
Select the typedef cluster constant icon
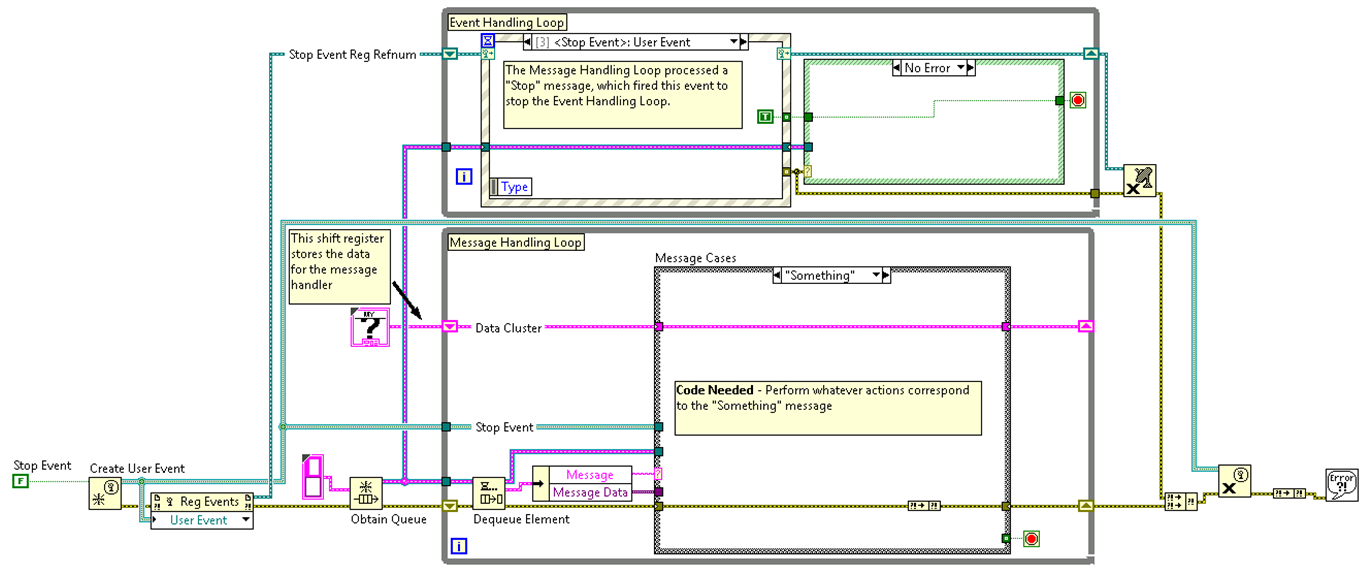click(368, 328)
